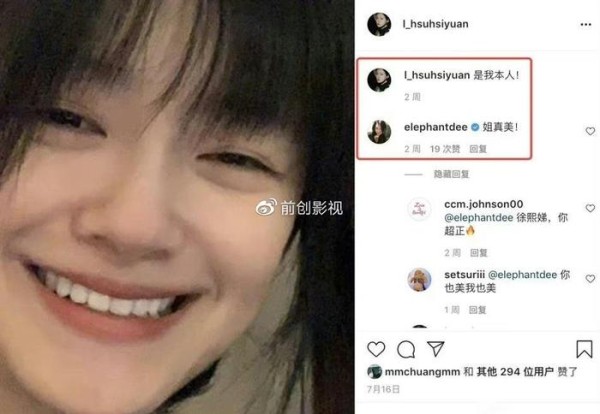
Task: Like the ccm.johnson00 reply
Action: tap(590, 208)
